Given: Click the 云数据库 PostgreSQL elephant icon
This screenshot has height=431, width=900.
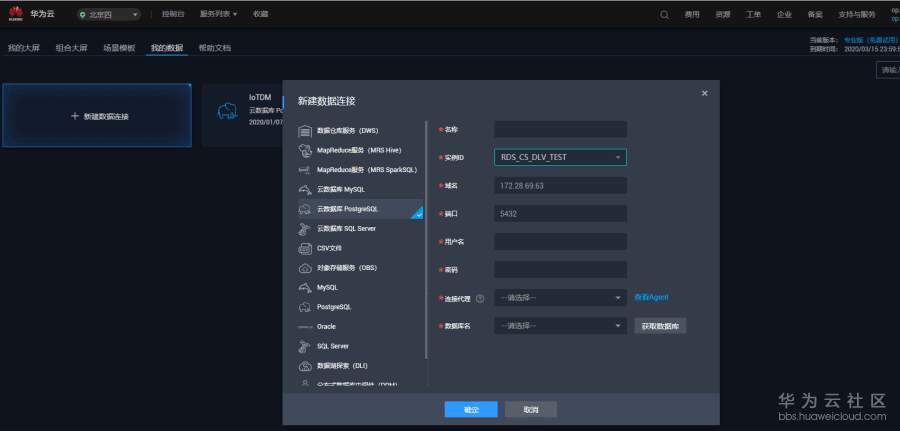Looking at the screenshot, I should pyautogui.click(x=305, y=209).
